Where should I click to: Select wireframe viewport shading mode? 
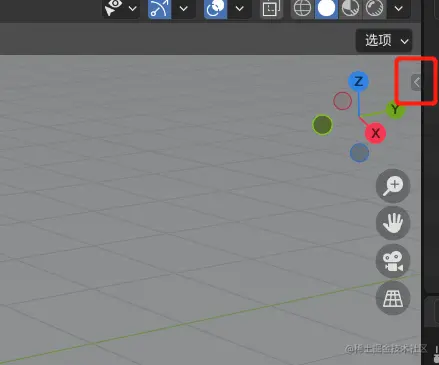(x=302, y=8)
